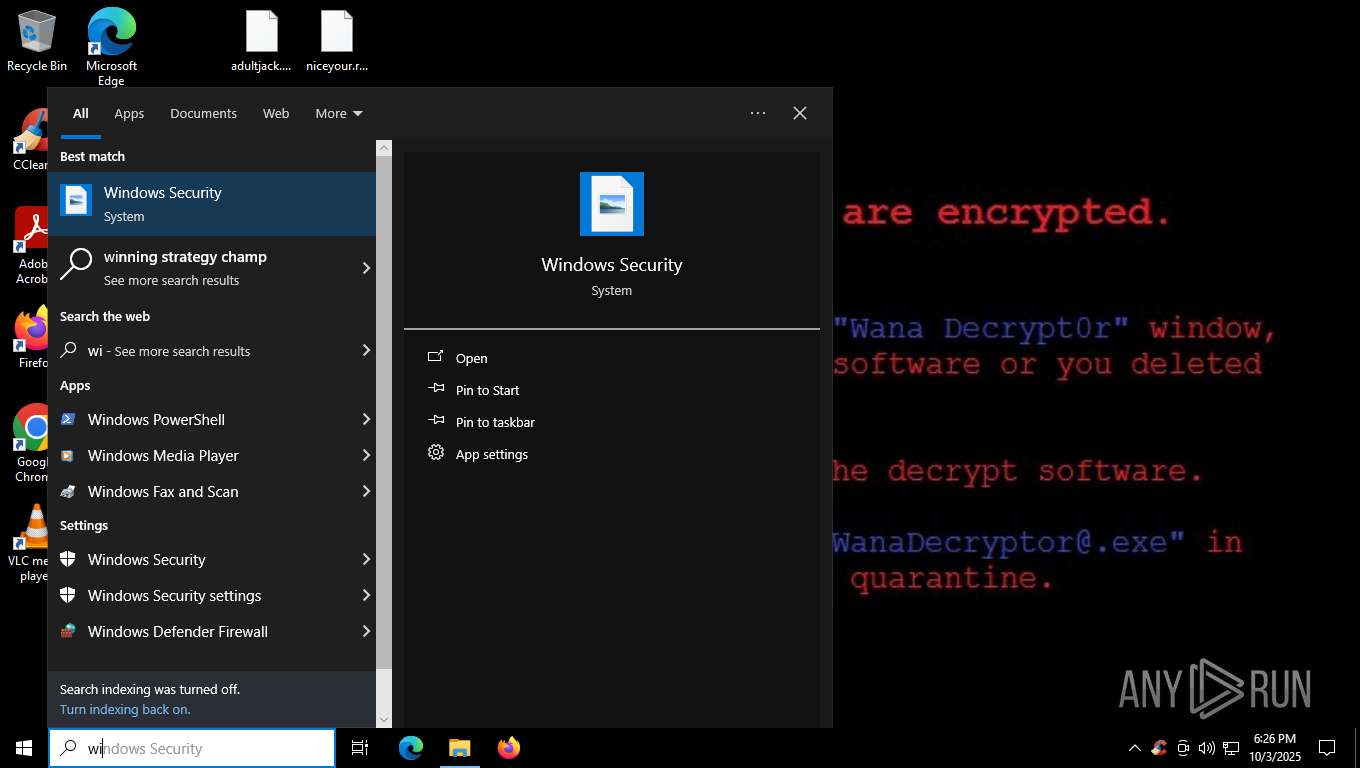Viewport: 1360px width, 768px height.
Task: Click the volume icon in system tray
Action: pos(1206,748)
